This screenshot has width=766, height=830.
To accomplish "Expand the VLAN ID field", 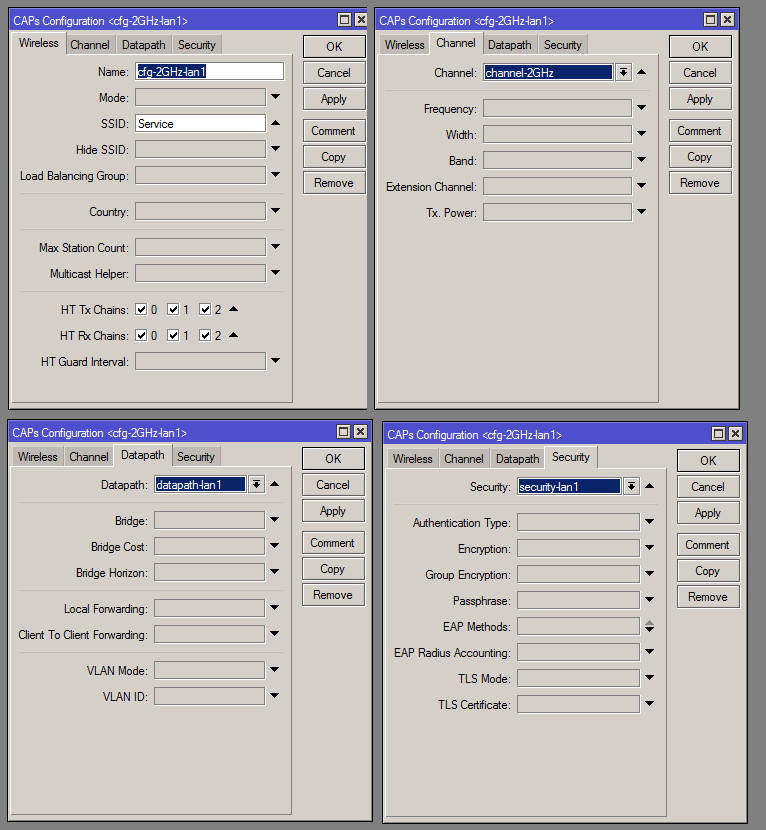I will pyautogui.click(x=274, y=696).
